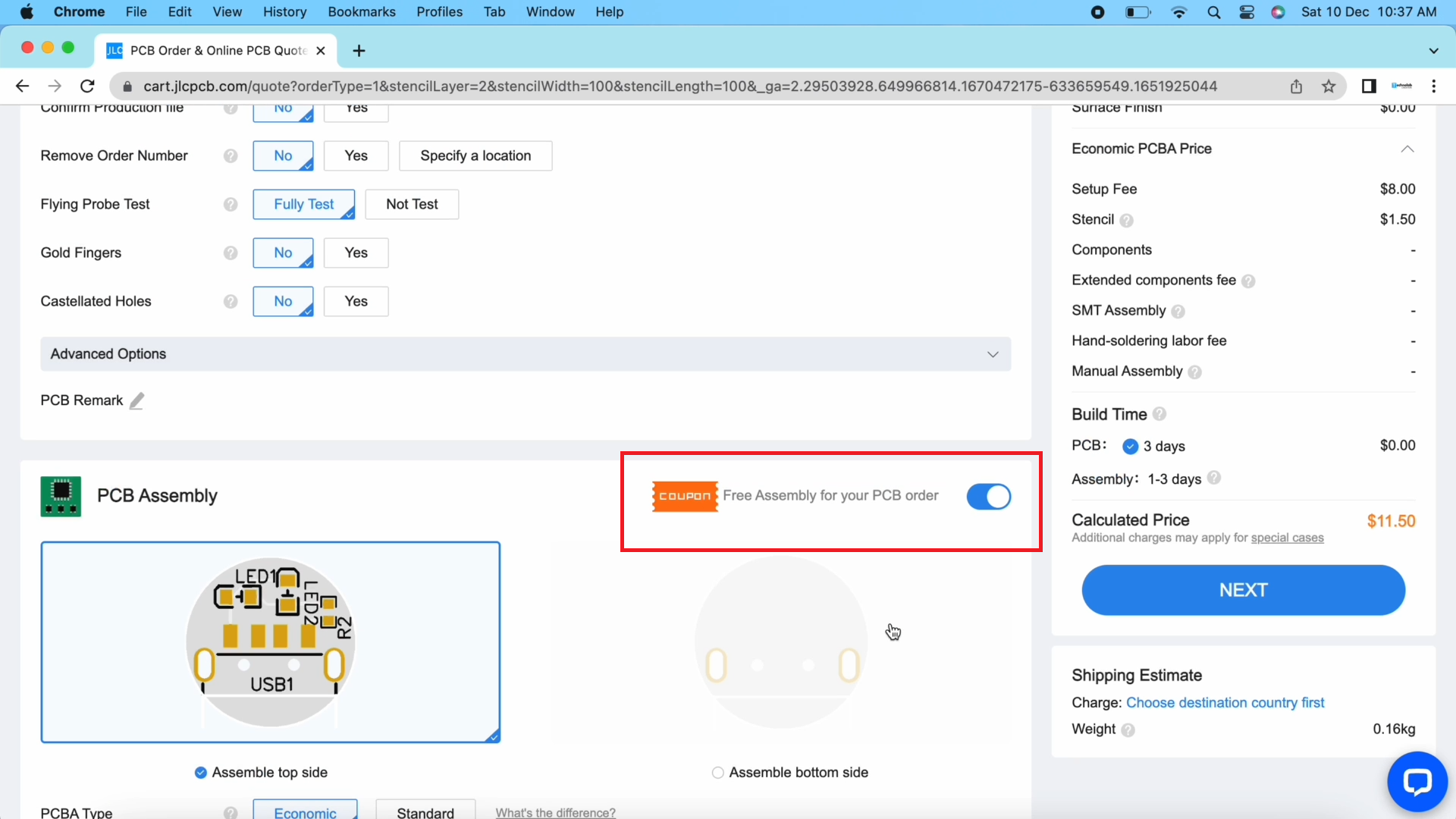Choose Not Test for Flying Probe

pos(412,204)
